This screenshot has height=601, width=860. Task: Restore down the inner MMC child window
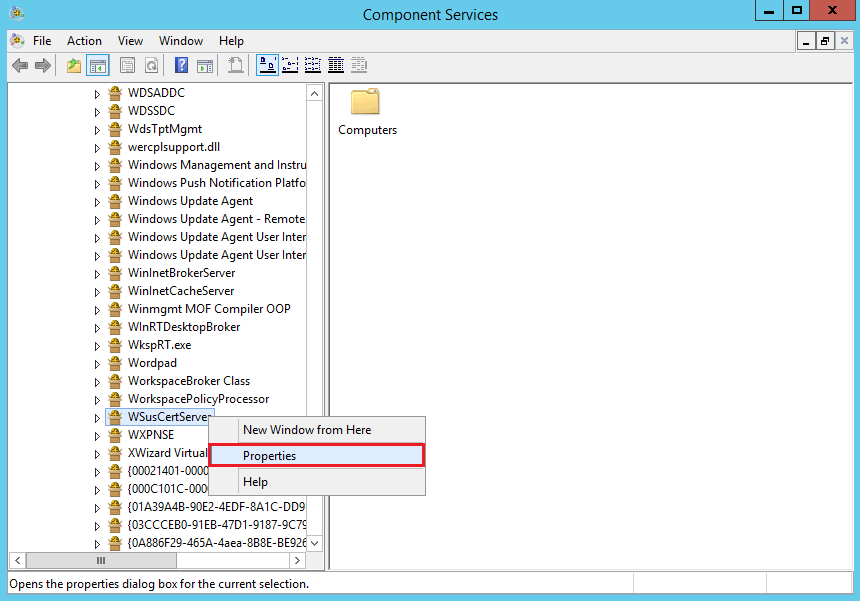(x=825, y=41)
